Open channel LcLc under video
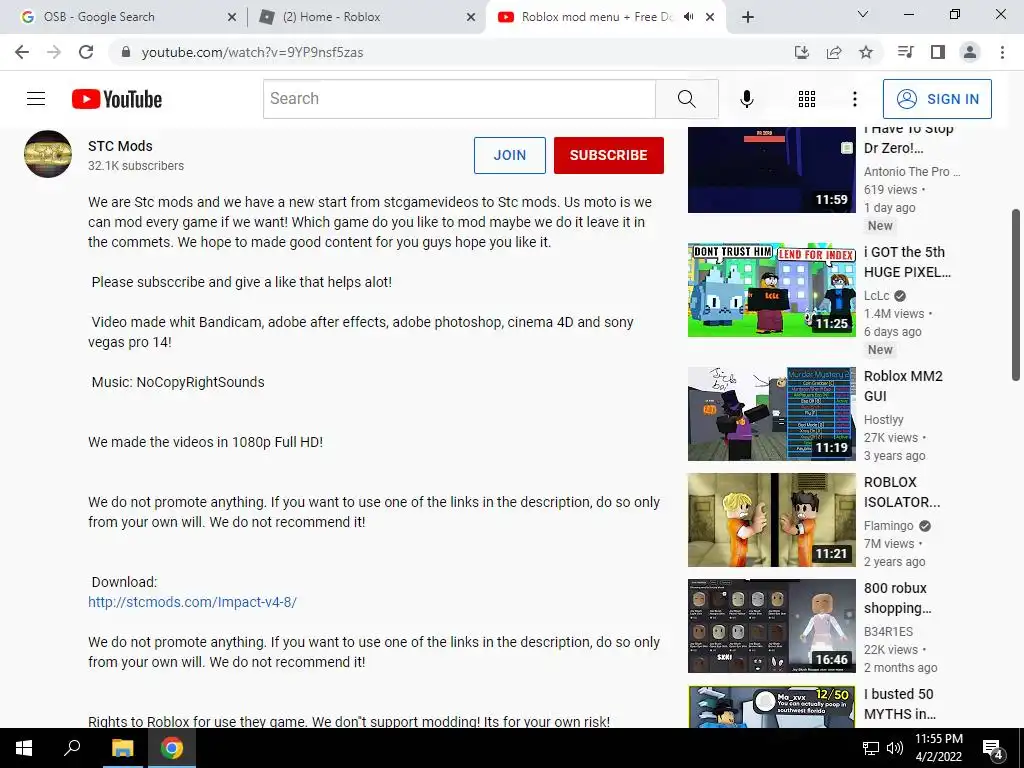Screen dimensions: 1024x768 click(876, 296)
